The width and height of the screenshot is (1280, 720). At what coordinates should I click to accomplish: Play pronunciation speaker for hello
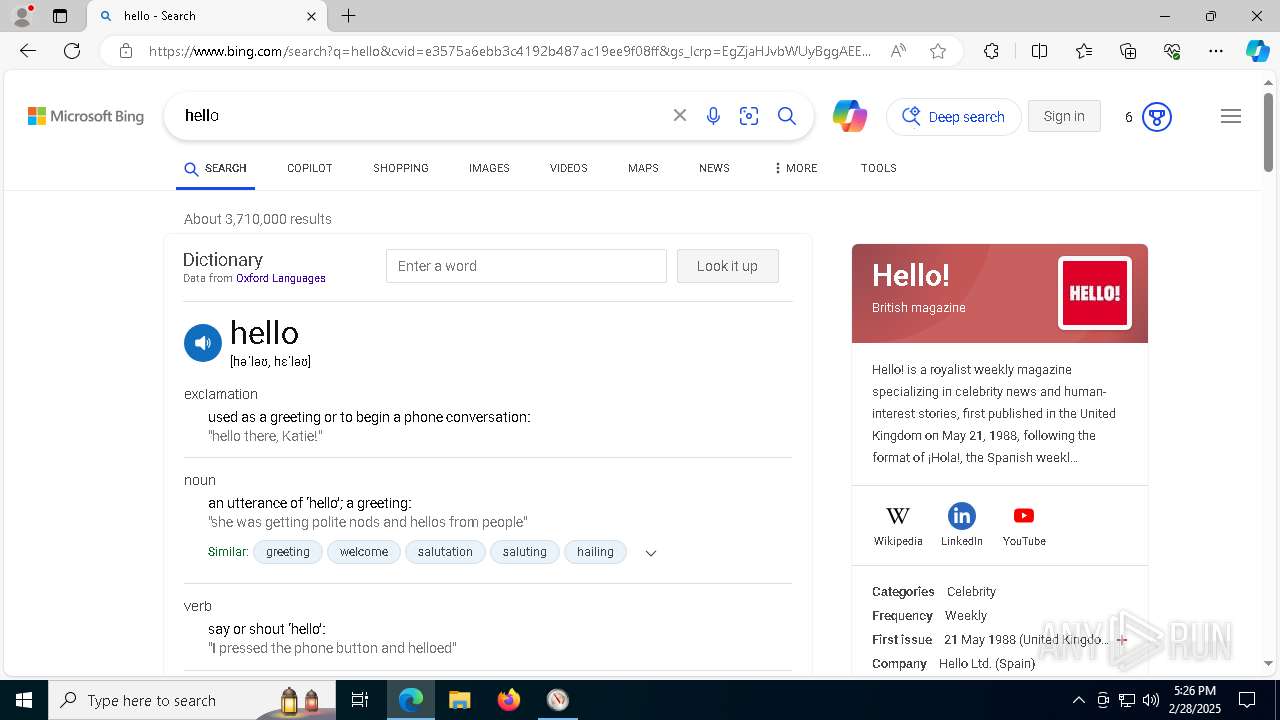coord(202,343)
